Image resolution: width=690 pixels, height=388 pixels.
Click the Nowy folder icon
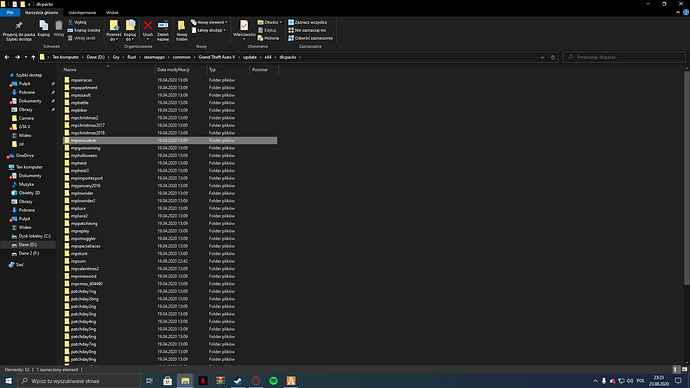point(181,26)
